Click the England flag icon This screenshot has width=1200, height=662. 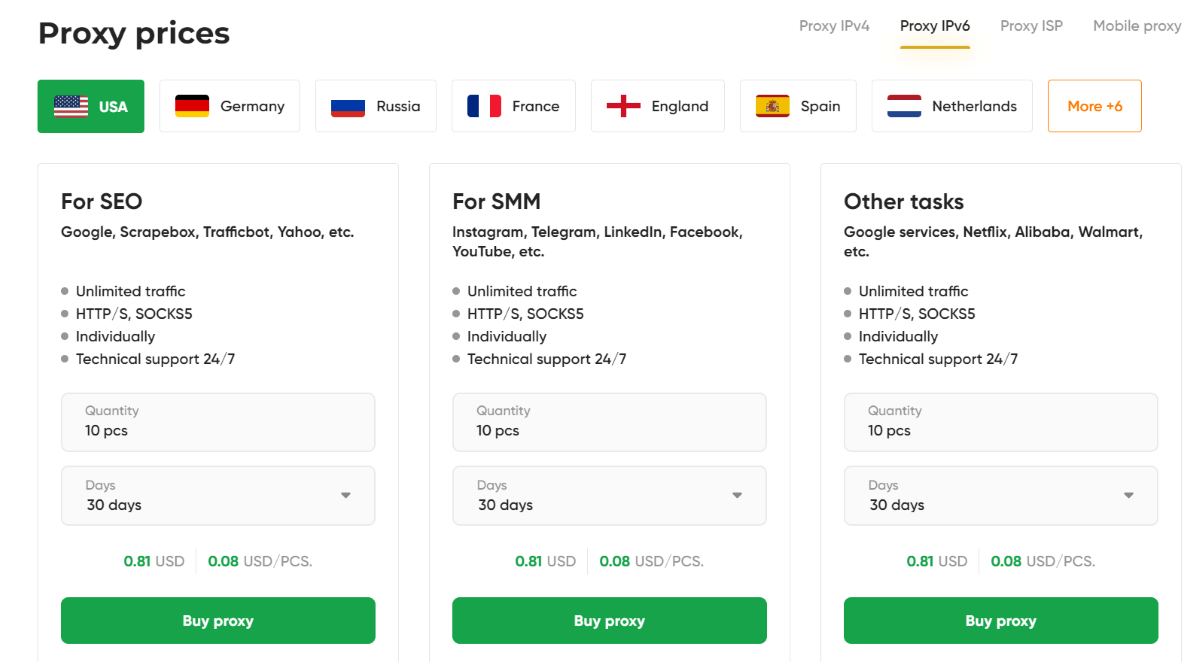624,104
